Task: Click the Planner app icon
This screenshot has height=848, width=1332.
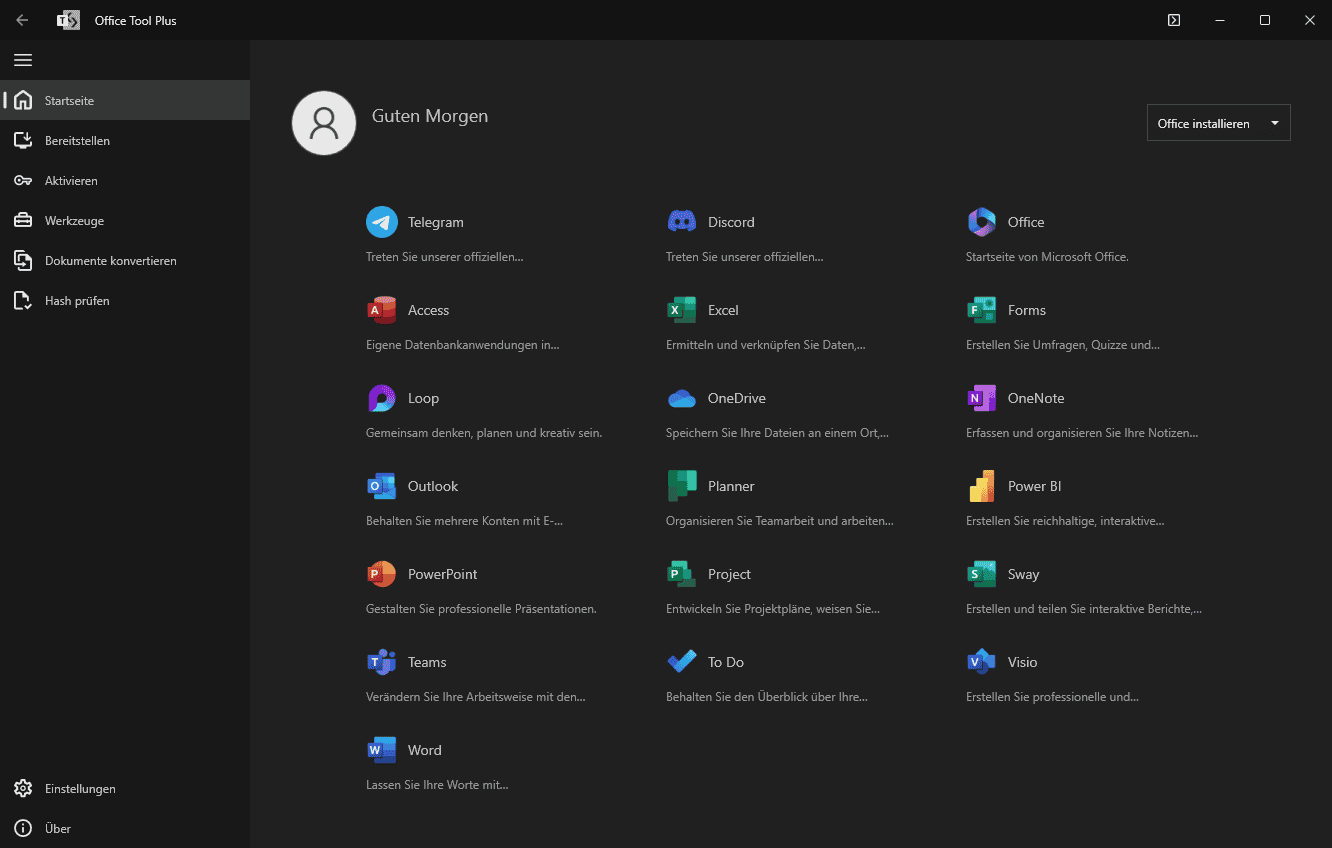Action: [x=682, y=486]
